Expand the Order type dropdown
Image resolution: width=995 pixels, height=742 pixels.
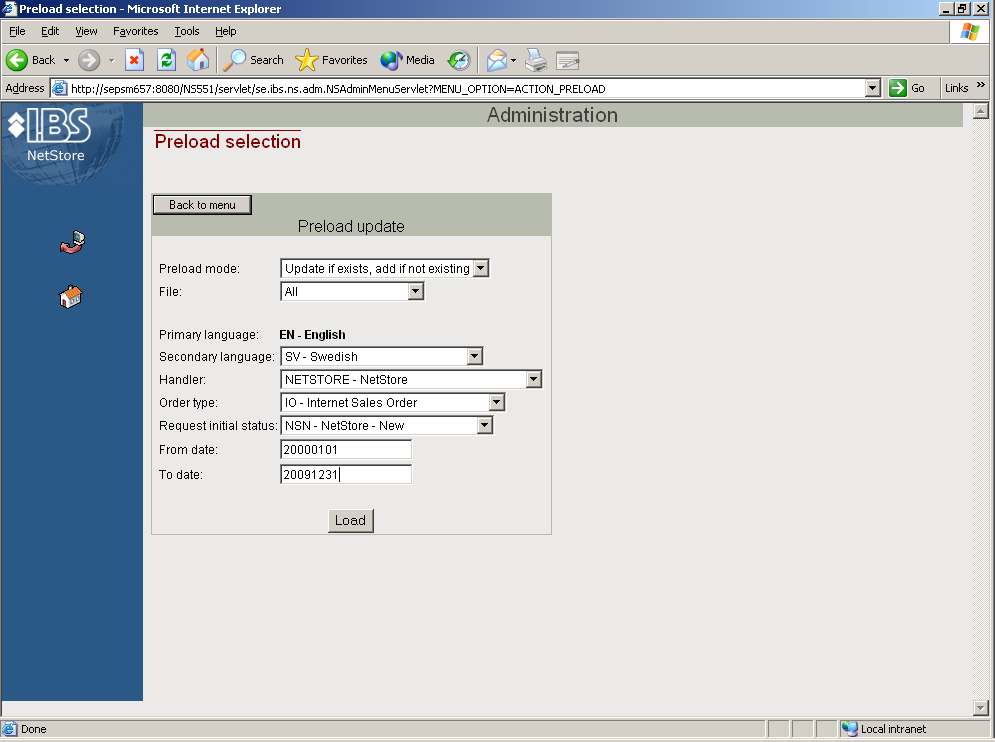pyautogui.click(x=496, y=402)
